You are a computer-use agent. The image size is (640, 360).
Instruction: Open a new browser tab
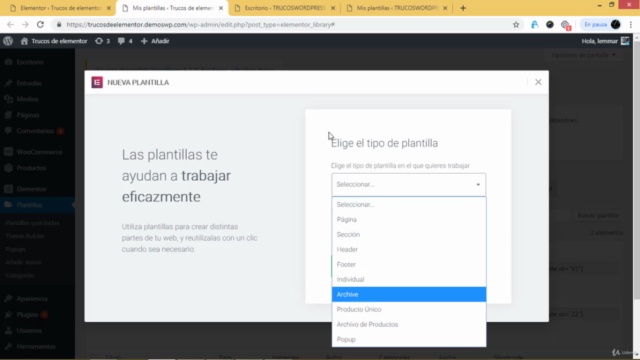pos(463,8)
